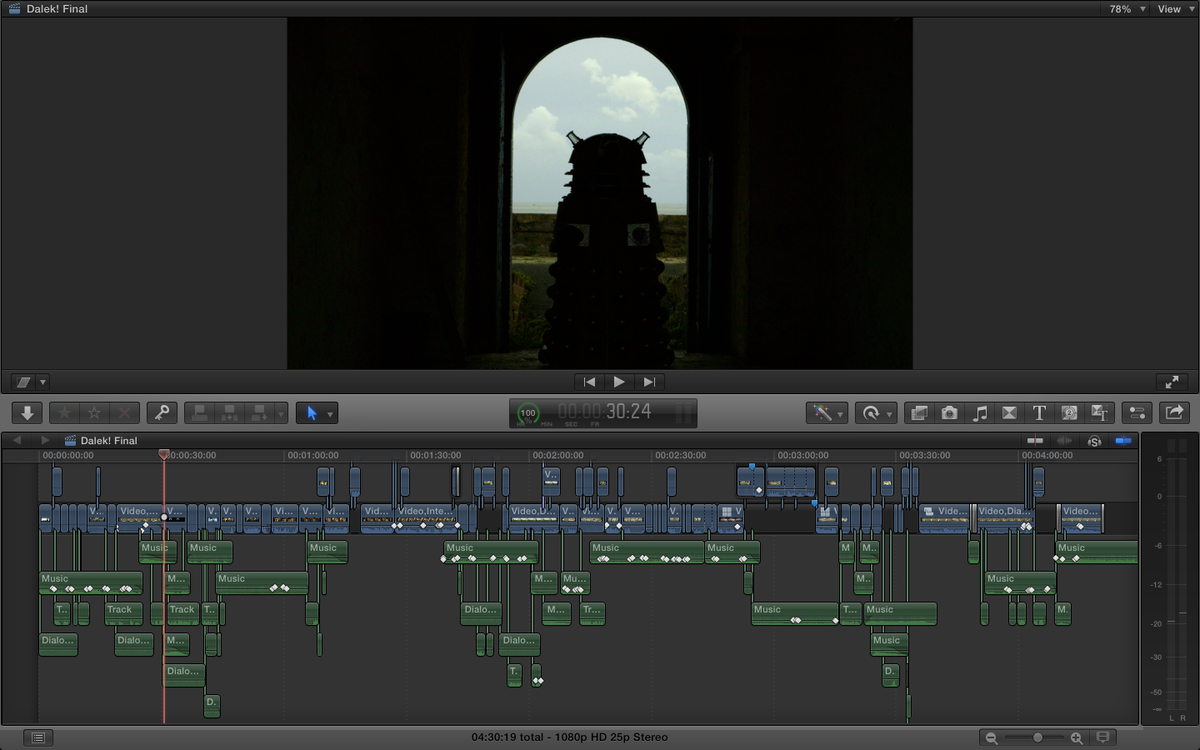Show the Titles browser T icon
Image resolution: width=1200 pixels, height=750 pixels.
click(1039, 412)
